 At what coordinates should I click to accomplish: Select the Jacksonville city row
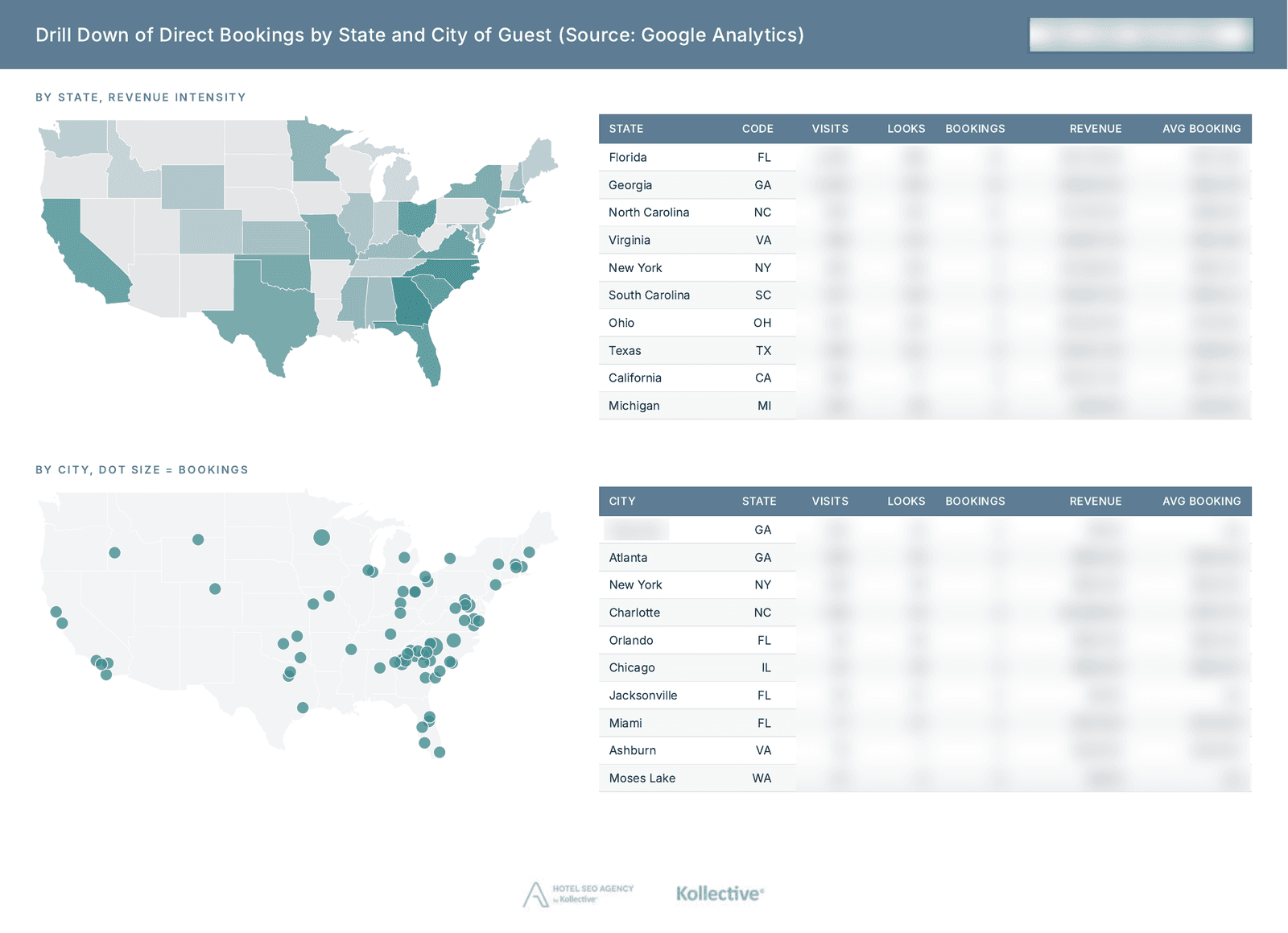[925, 696]
